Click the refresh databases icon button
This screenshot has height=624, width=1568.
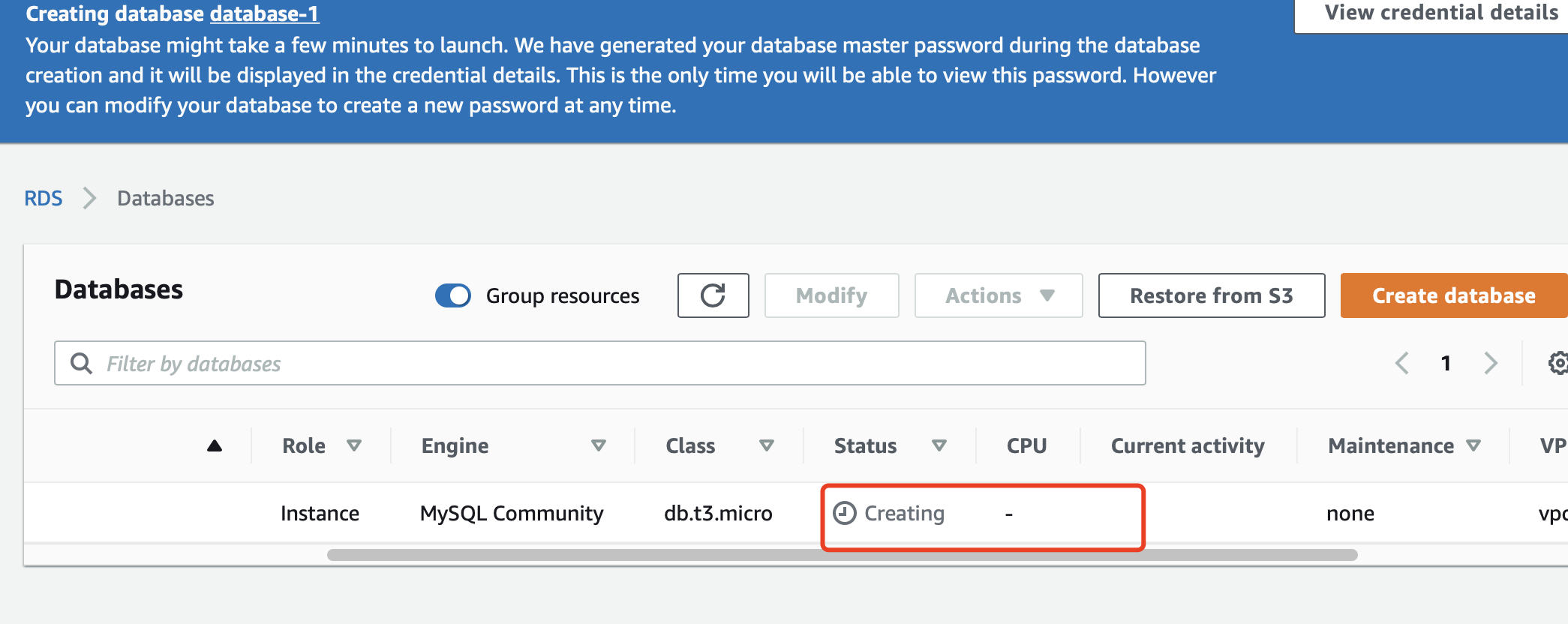pyautogui.click(x=713, y=295)
